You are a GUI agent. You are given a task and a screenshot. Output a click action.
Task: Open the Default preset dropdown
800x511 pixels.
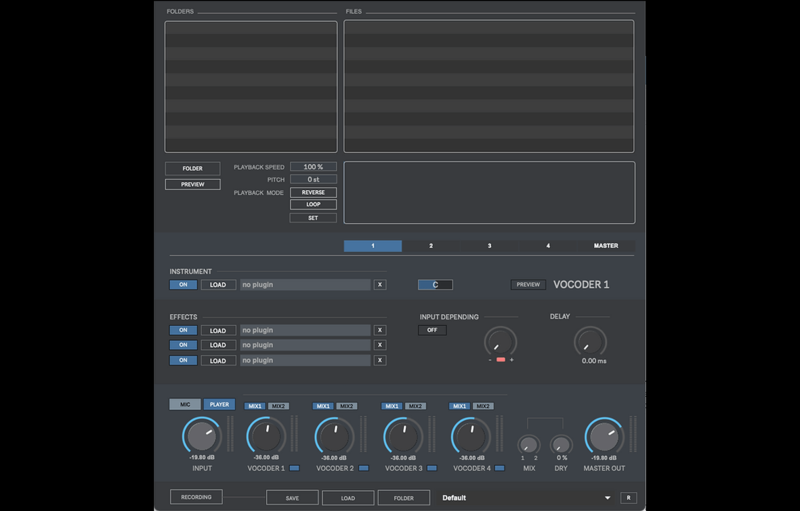pyautogui.click(x=527, y=498)
